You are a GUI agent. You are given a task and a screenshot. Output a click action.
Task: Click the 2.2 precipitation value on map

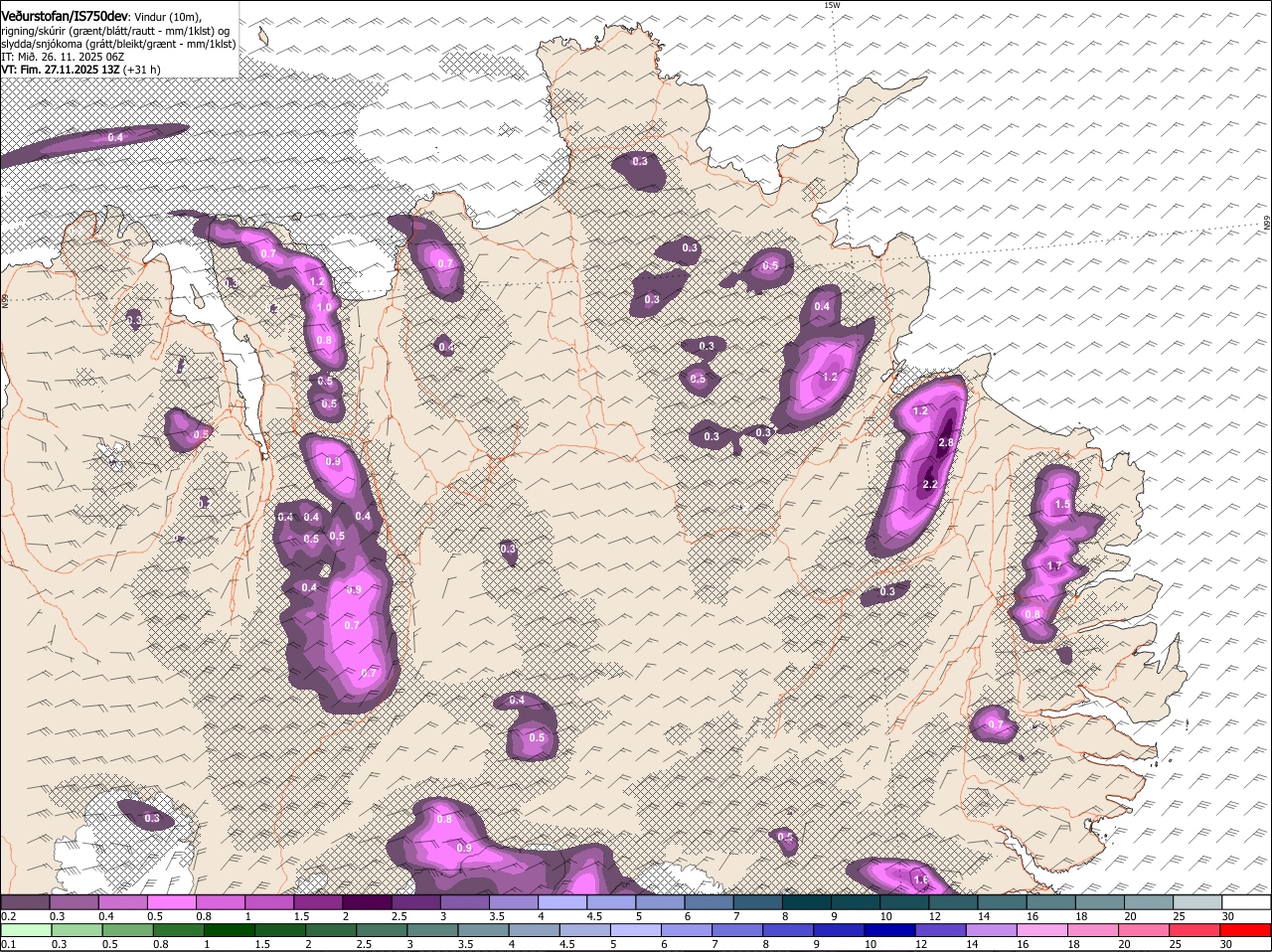tap(930, 484)
